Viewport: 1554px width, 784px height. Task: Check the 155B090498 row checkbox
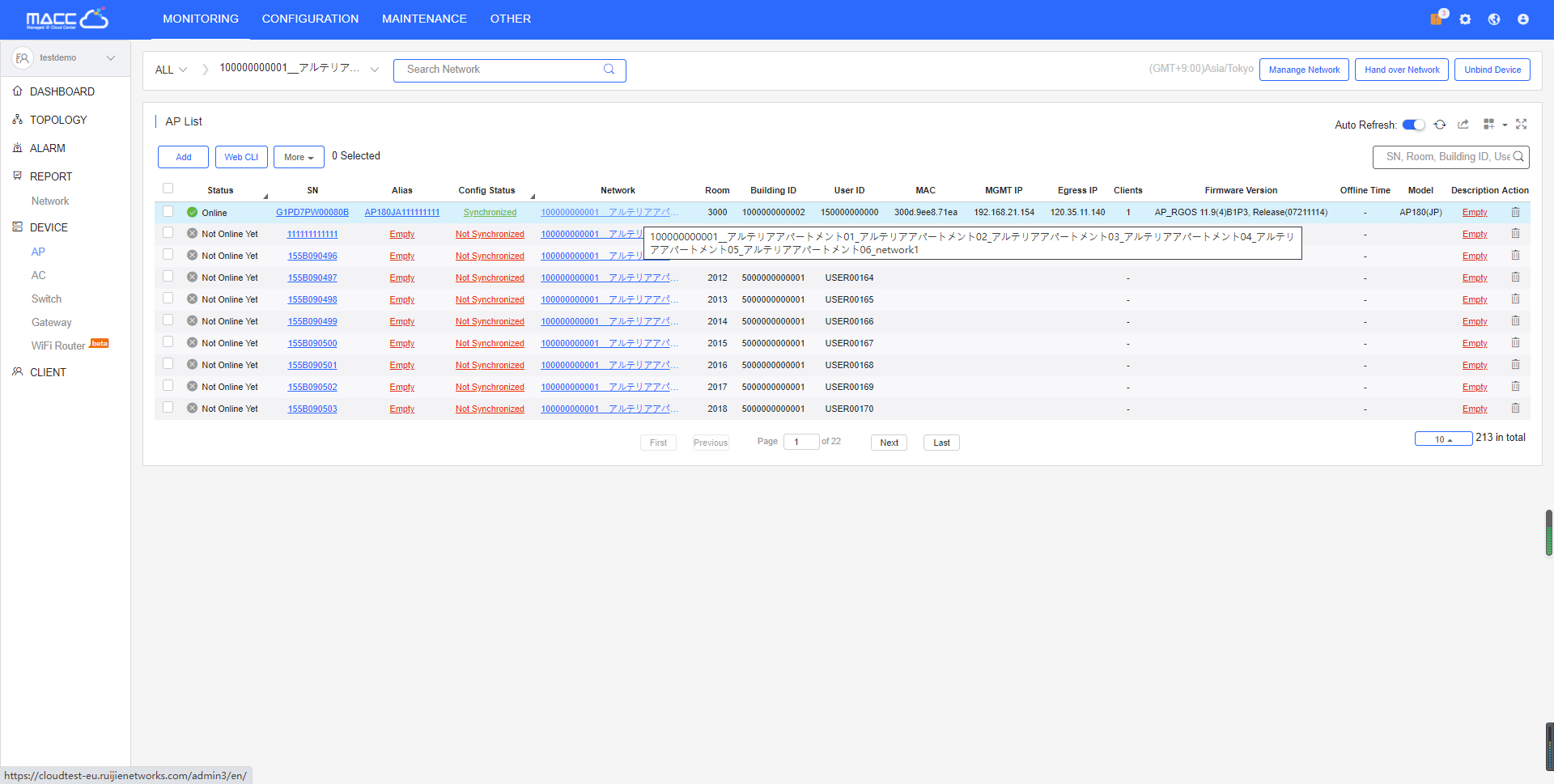coord(168,299)
